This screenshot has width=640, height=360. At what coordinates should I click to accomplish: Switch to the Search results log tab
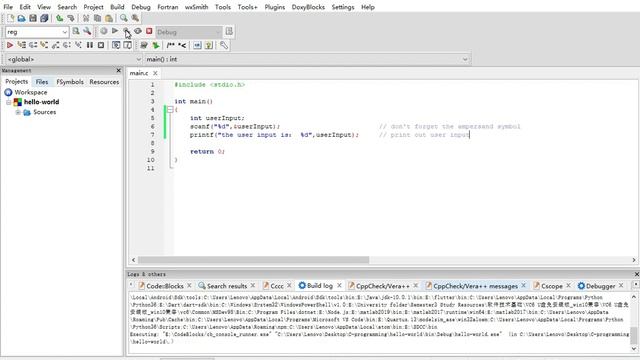[227, 286]
